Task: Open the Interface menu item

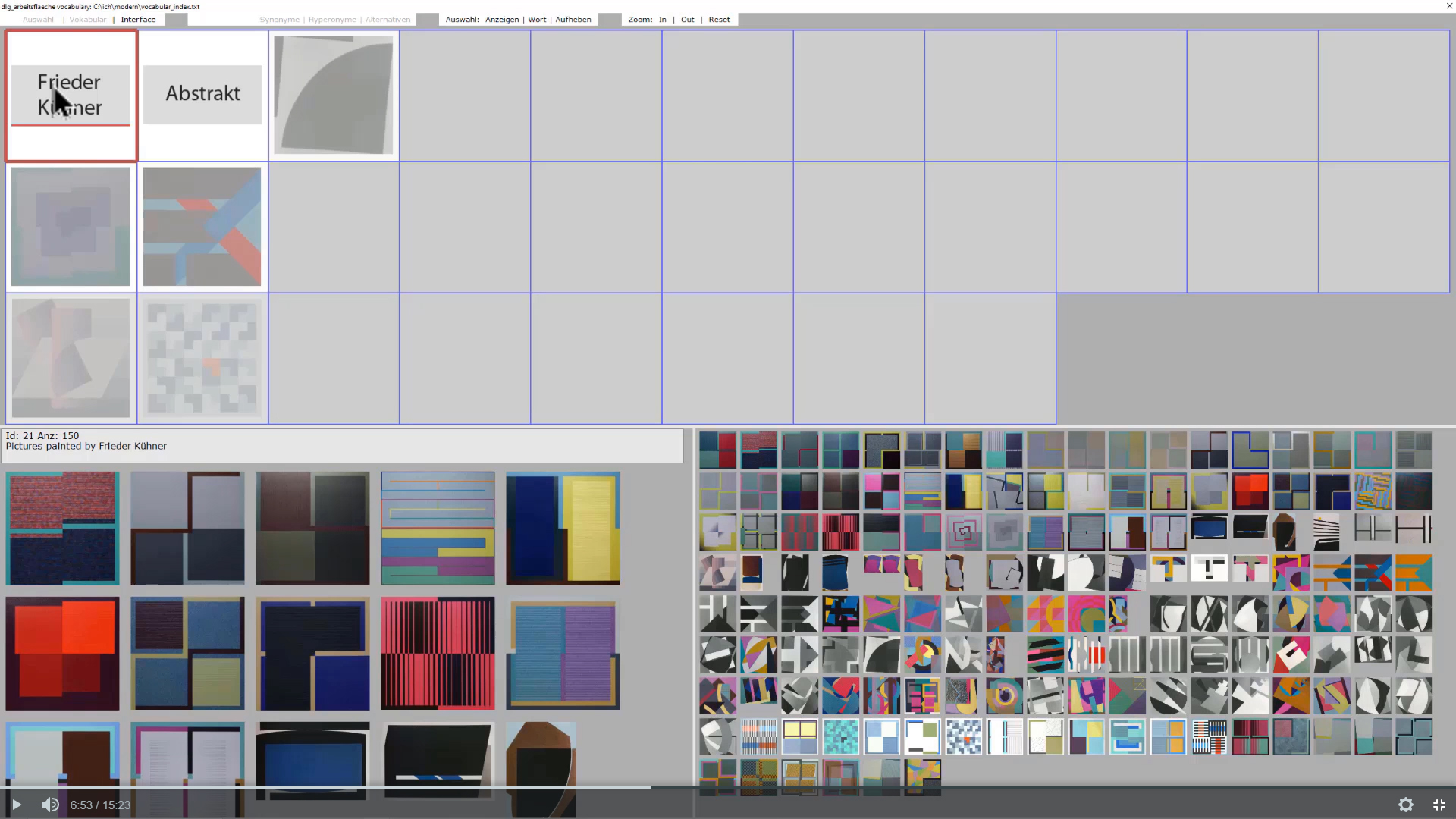Action: tap(138, 20)
